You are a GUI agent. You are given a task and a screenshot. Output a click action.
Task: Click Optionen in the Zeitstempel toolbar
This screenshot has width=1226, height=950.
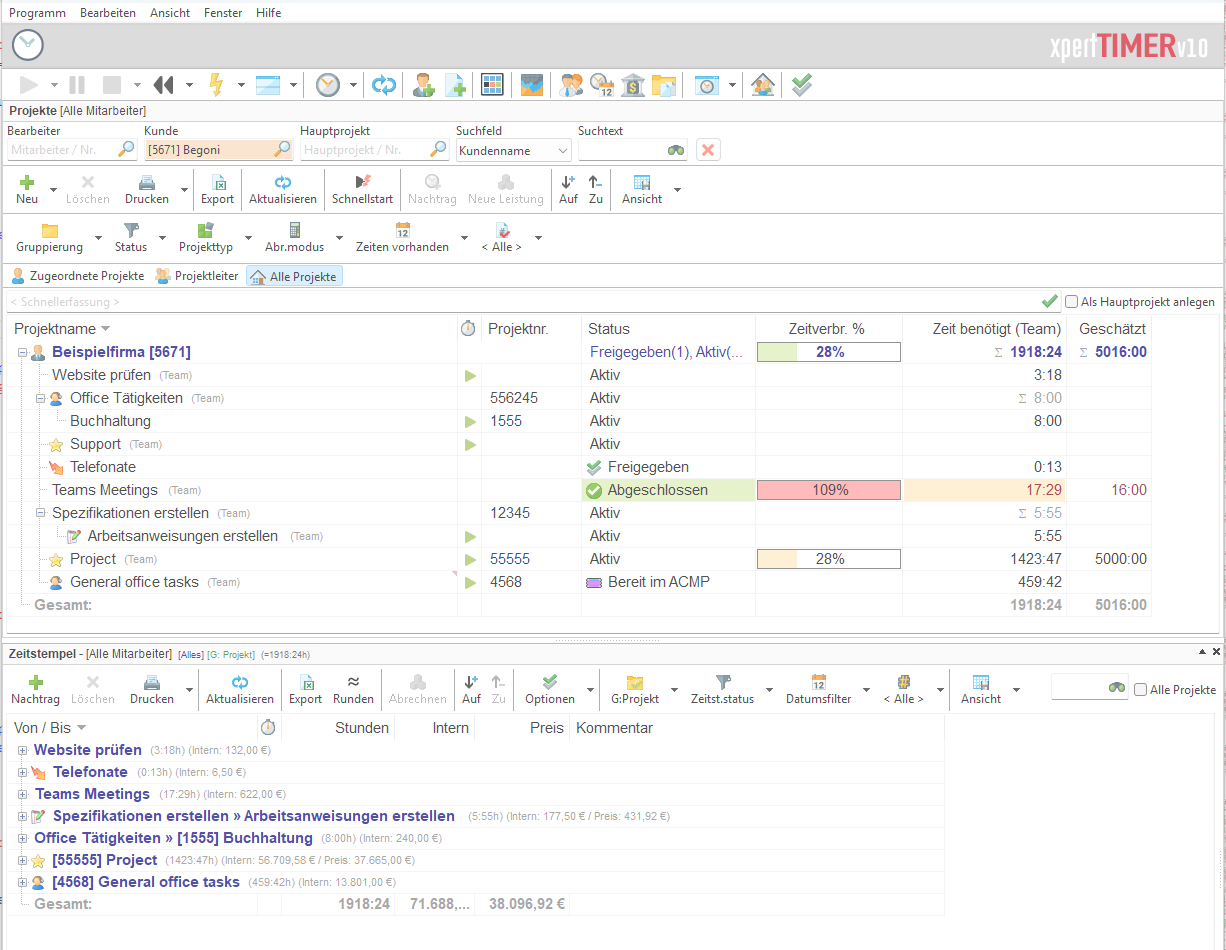point(550,689)
